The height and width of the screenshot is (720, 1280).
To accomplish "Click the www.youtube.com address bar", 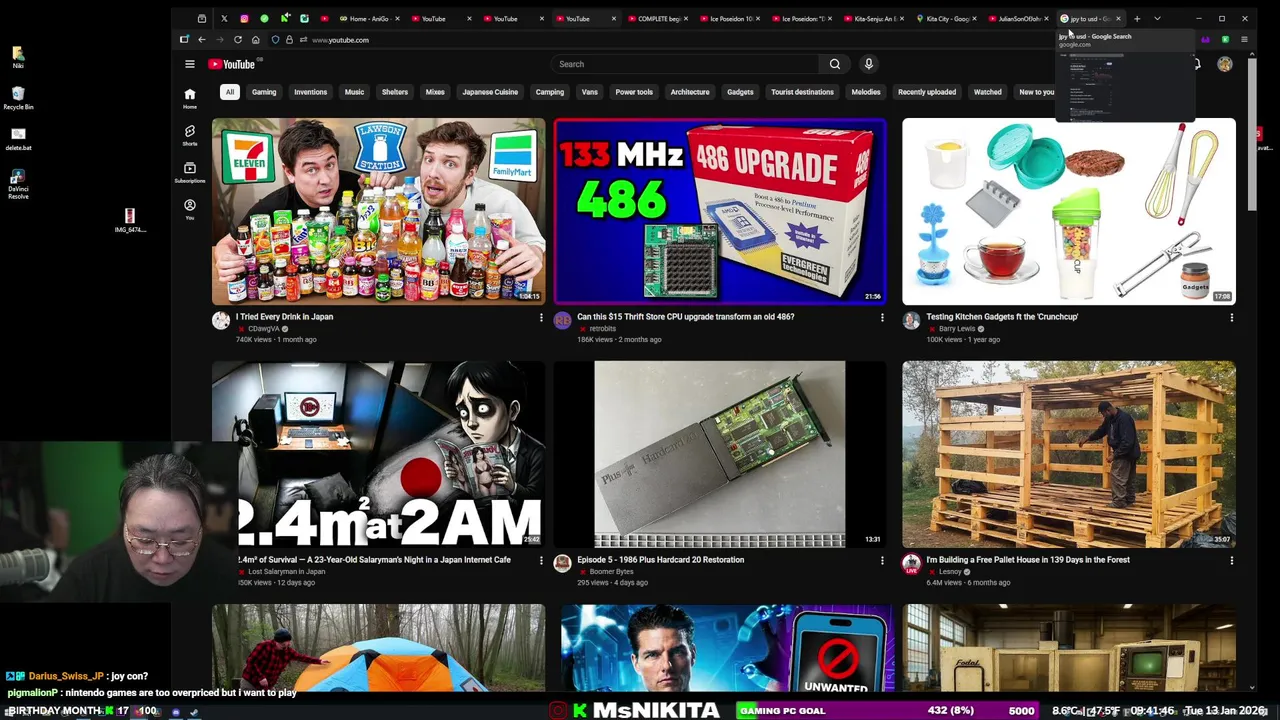I will click(x=340, y=40).
